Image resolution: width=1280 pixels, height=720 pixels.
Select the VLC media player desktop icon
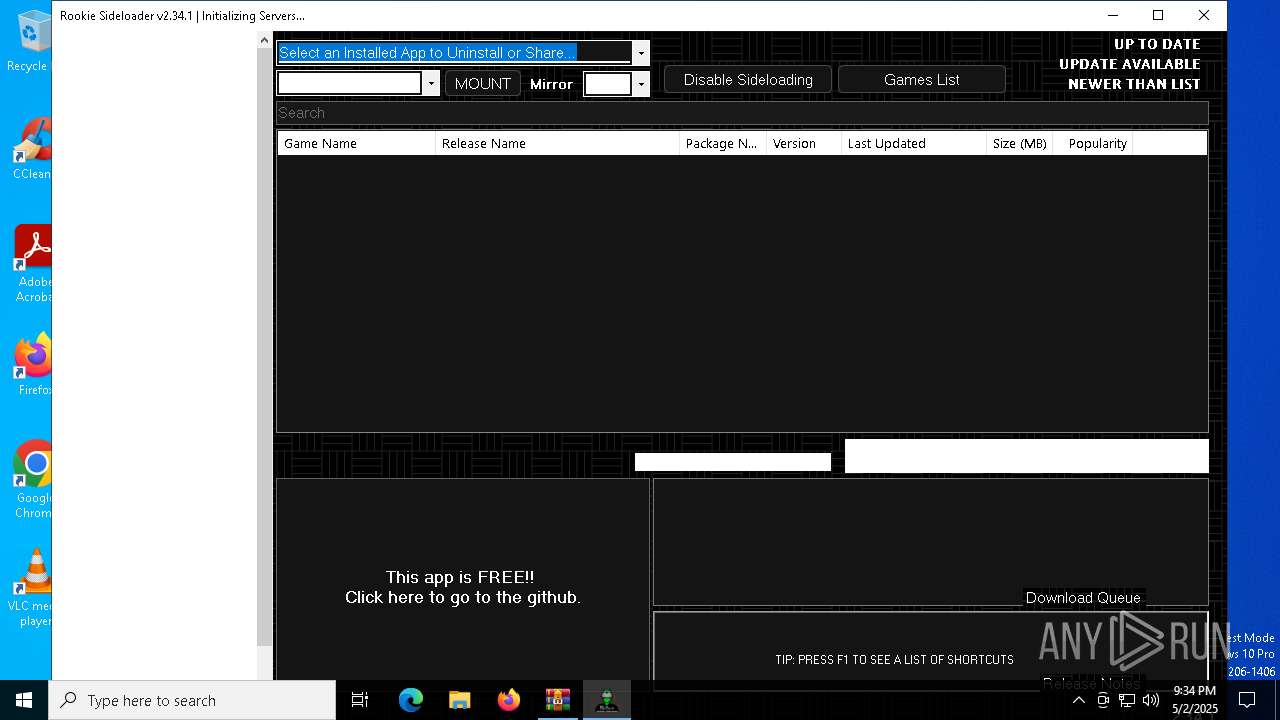tap(32, 588)
